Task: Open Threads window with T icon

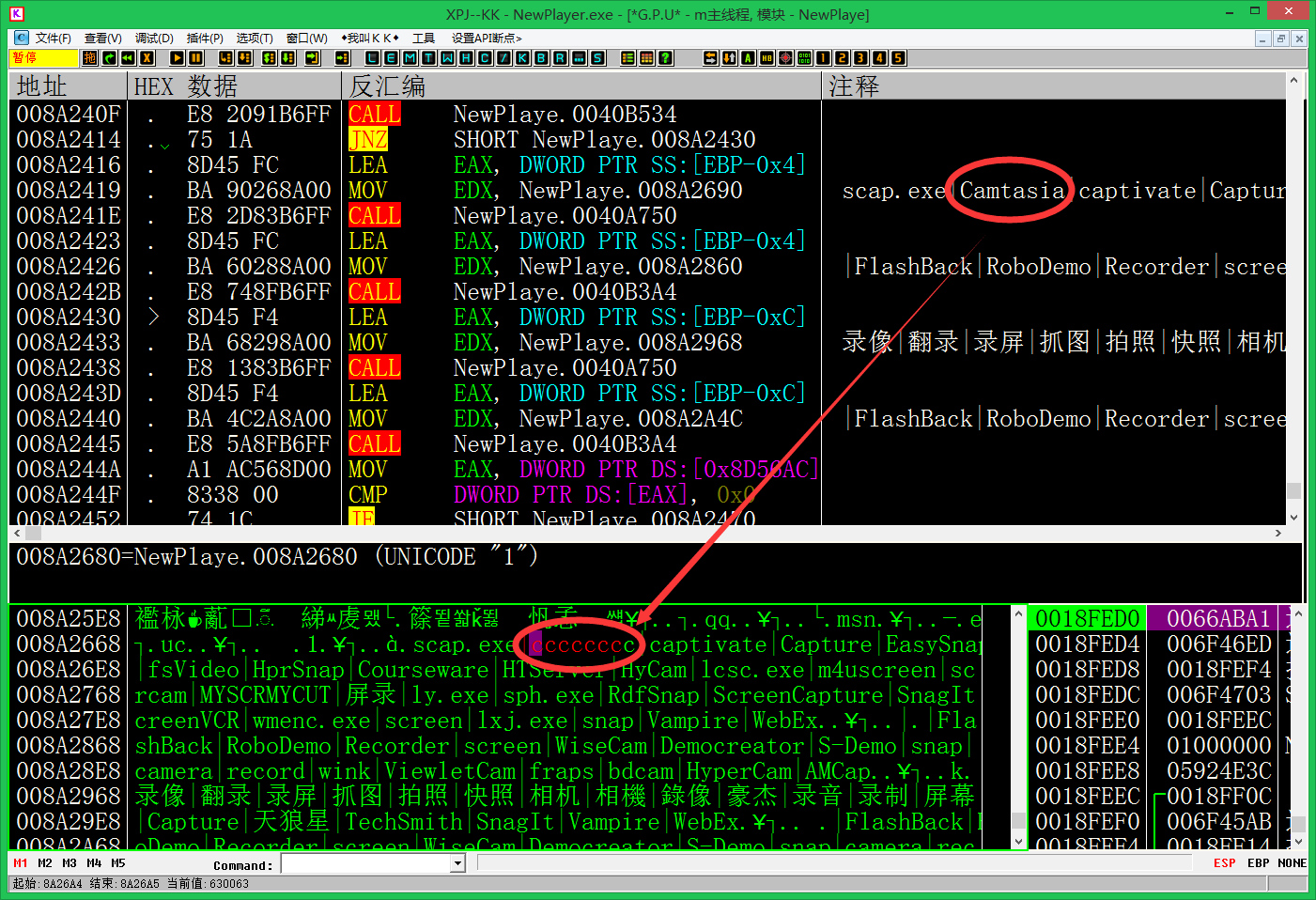Action: click(429, 58)
